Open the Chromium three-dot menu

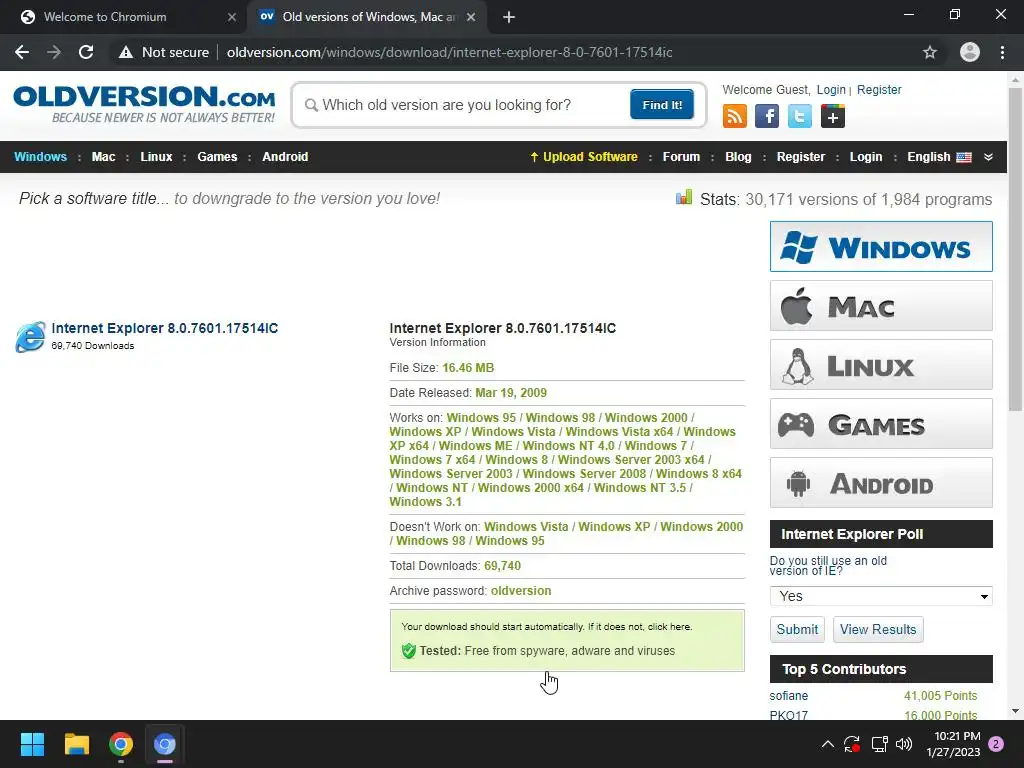click(1002, 52)
